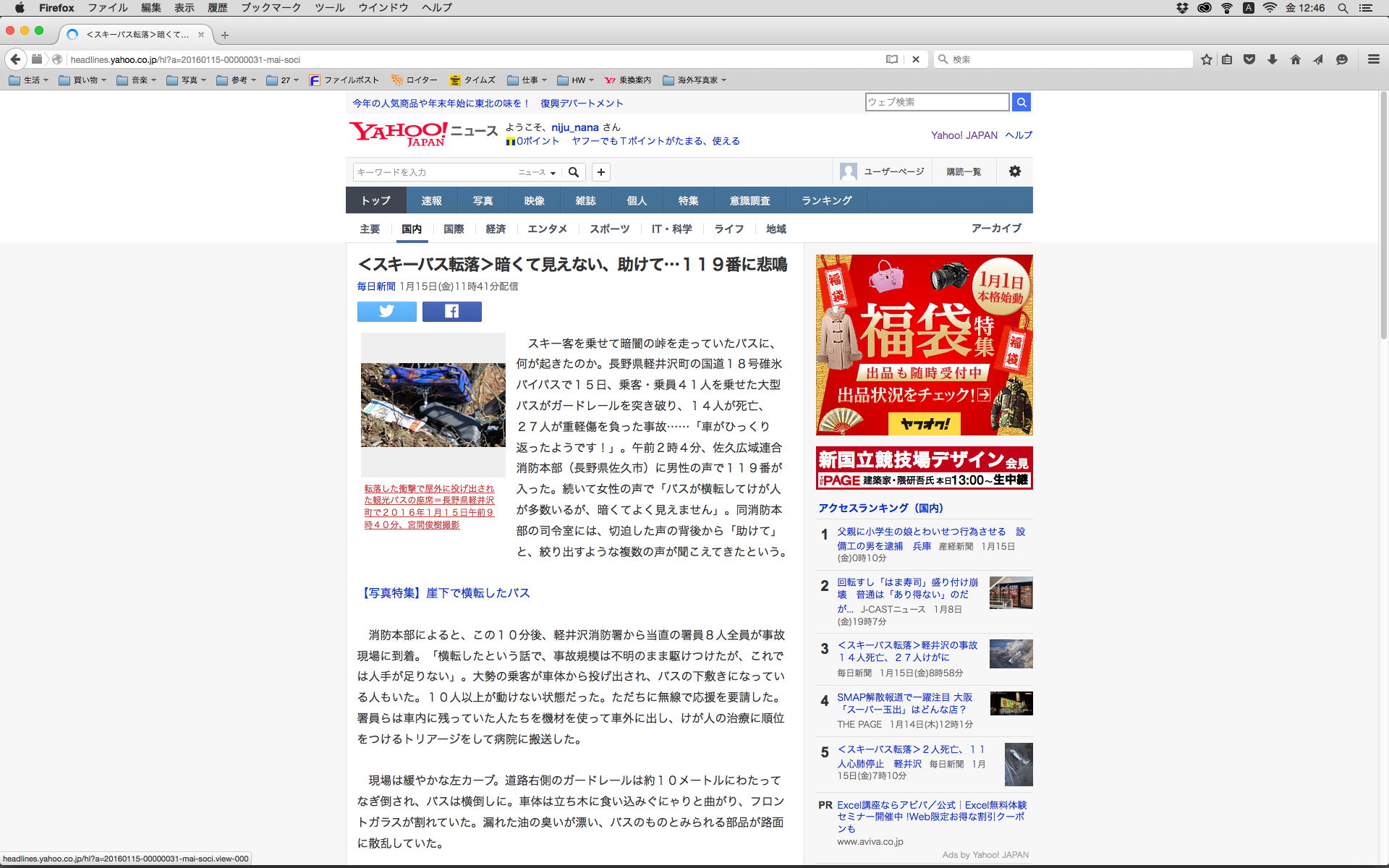Viewport: 1389px width, 868px height.
Task: Open the Yahoo news settings gear
Action: 1014,171
